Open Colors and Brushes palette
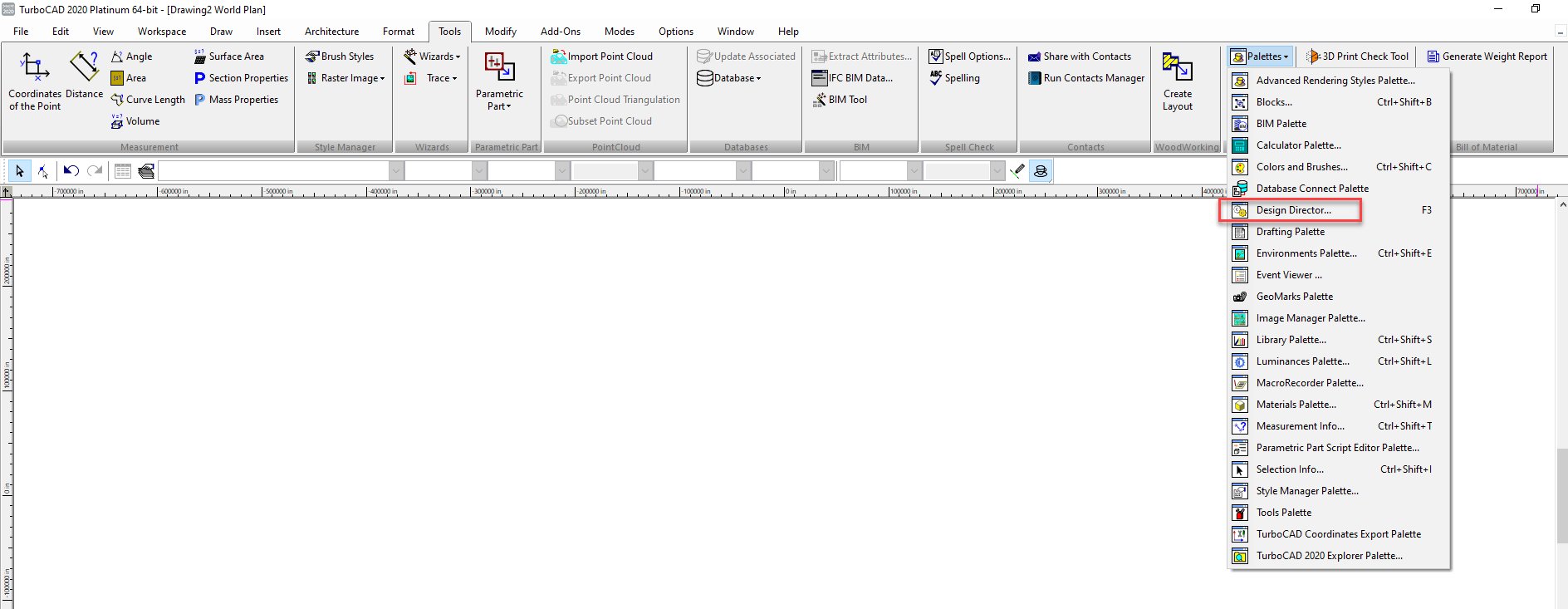The image size is (1568, 609). pyautogui.click(x=1339, y=167)
